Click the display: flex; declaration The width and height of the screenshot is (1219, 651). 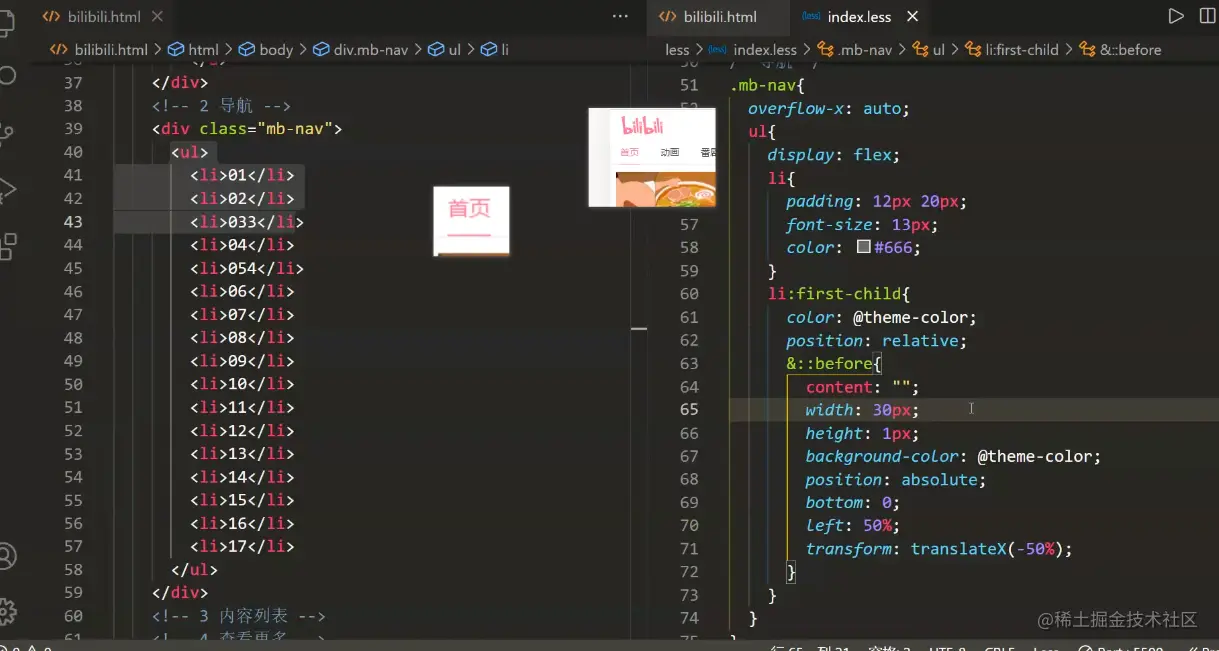(834, 155)
